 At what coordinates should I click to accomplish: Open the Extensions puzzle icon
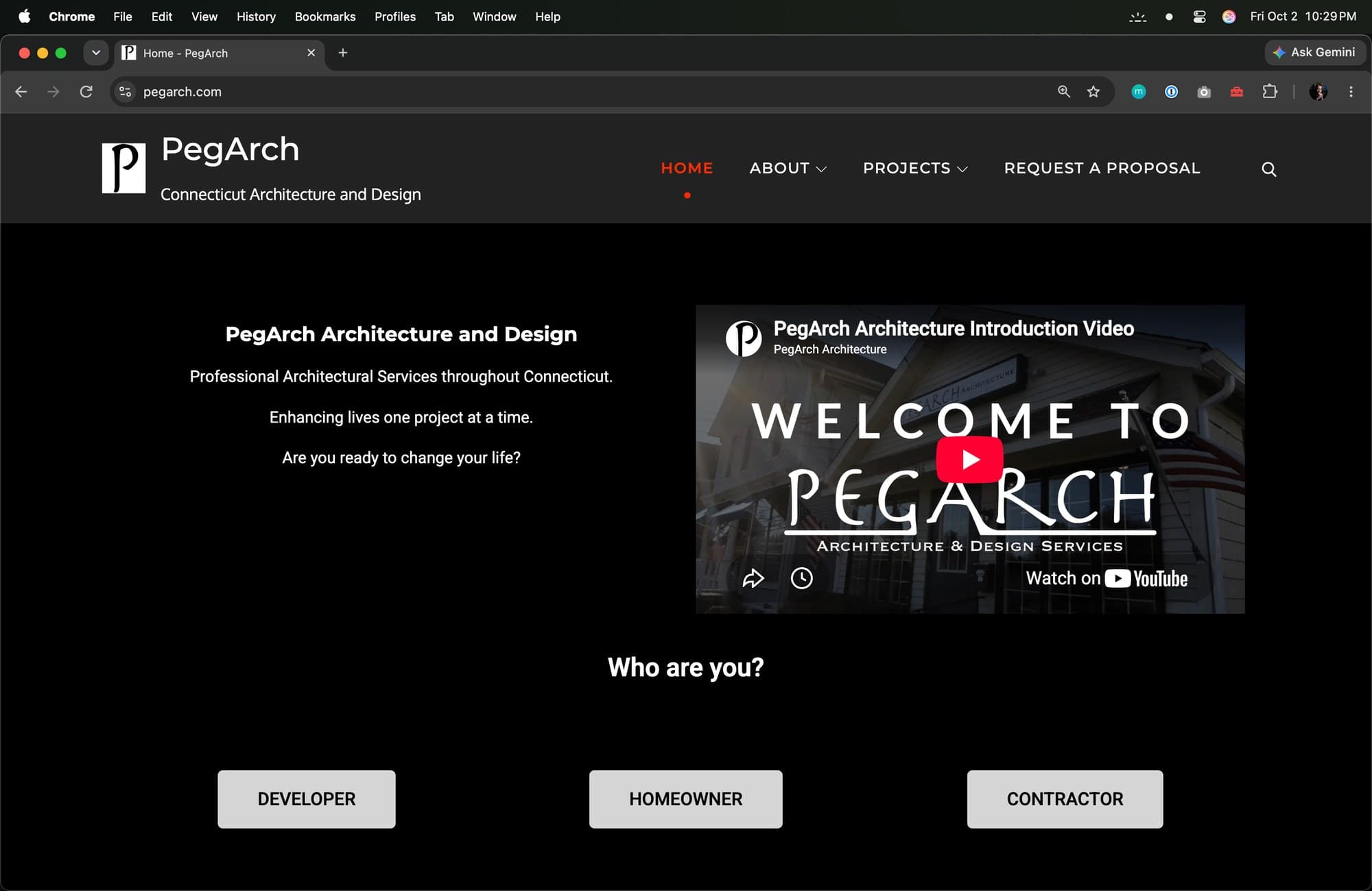[1270, 91]
